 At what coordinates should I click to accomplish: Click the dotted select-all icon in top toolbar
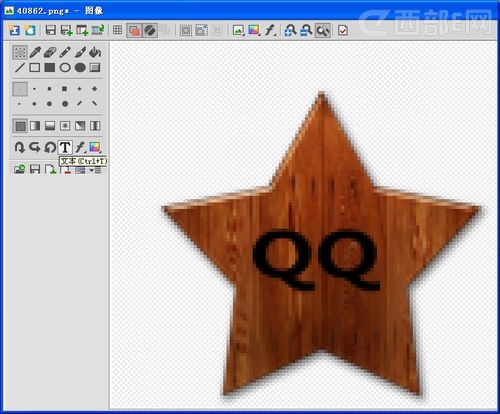click(x=186, y=30)
